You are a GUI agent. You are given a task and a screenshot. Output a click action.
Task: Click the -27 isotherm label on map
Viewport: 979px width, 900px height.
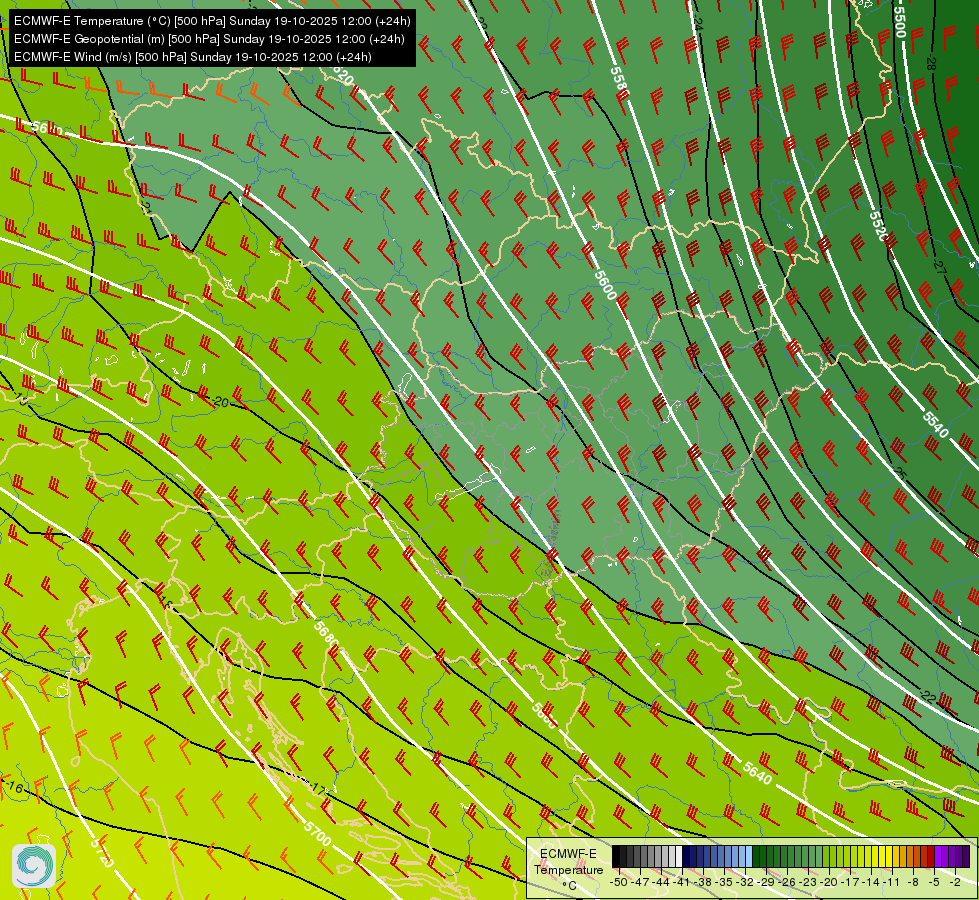click(940, 266)
